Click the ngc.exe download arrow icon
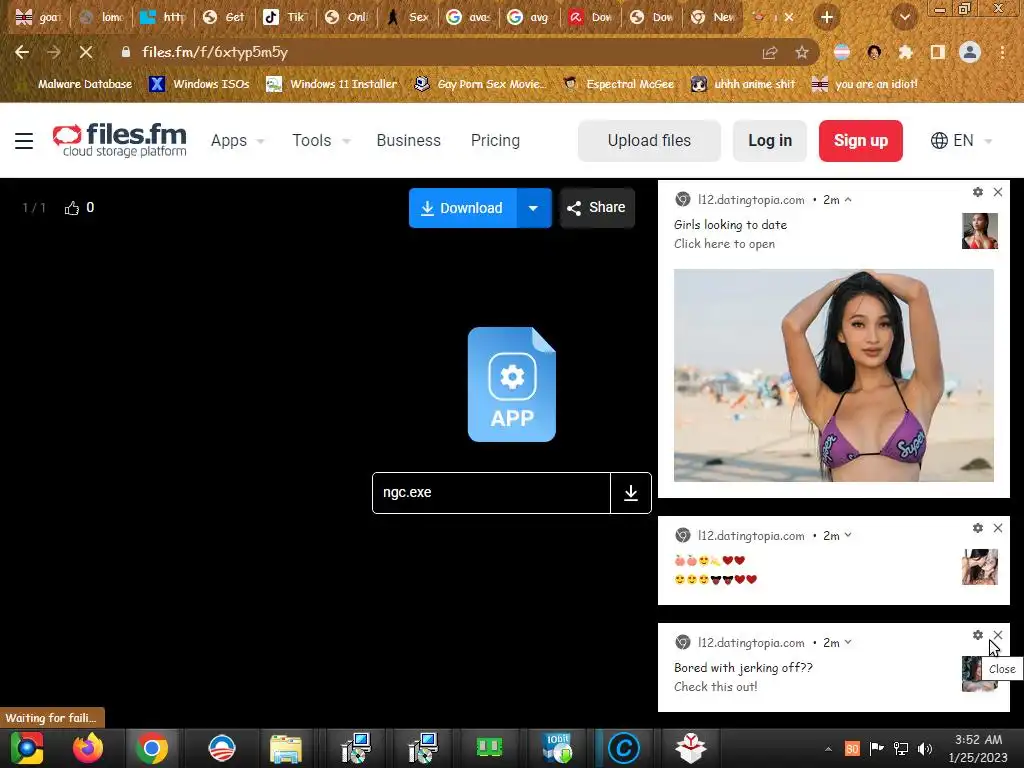 point(631,493)
